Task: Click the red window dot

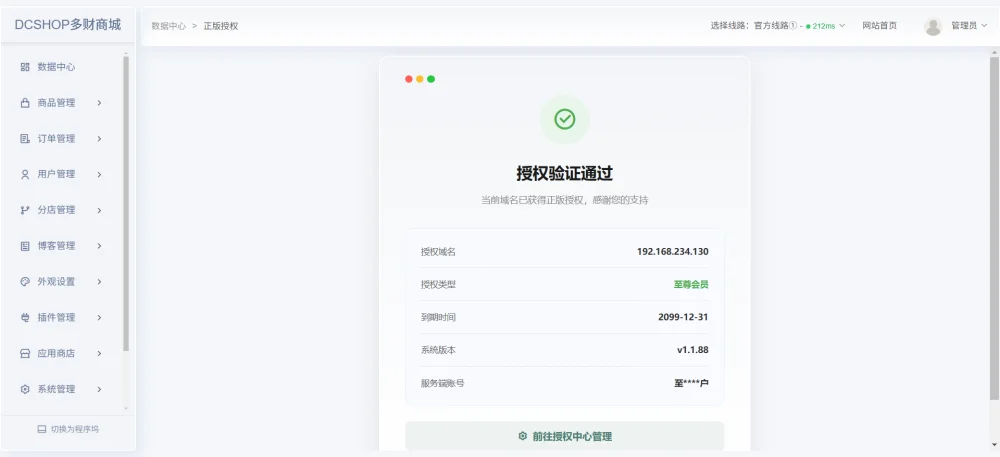Action: tap(409, 79)
